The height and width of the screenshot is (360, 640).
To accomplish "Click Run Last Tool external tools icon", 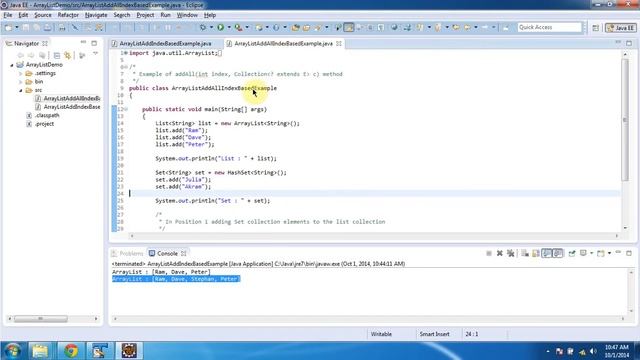I will [238, 27].
